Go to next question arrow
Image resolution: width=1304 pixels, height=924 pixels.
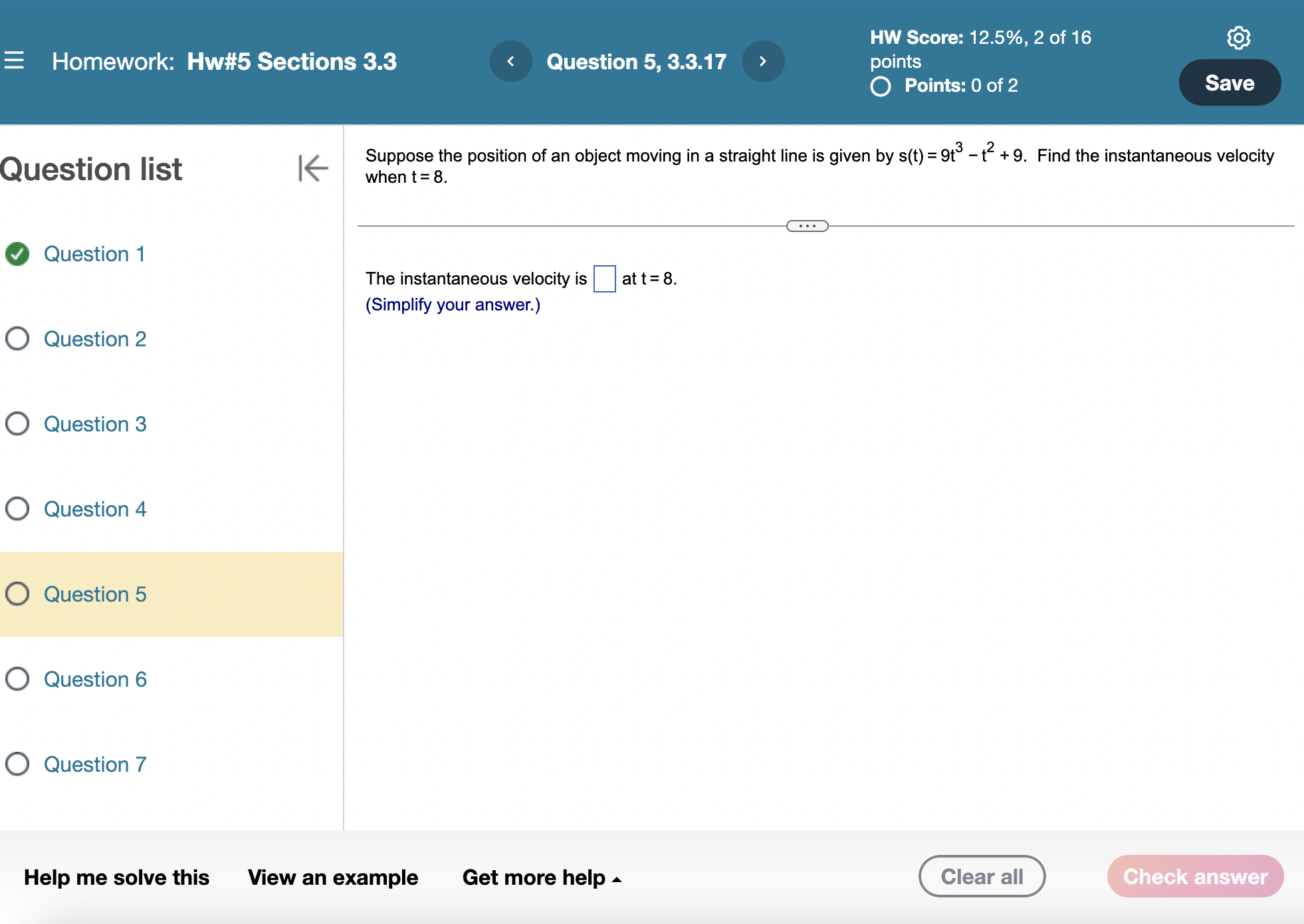click(x=763, y=61)
